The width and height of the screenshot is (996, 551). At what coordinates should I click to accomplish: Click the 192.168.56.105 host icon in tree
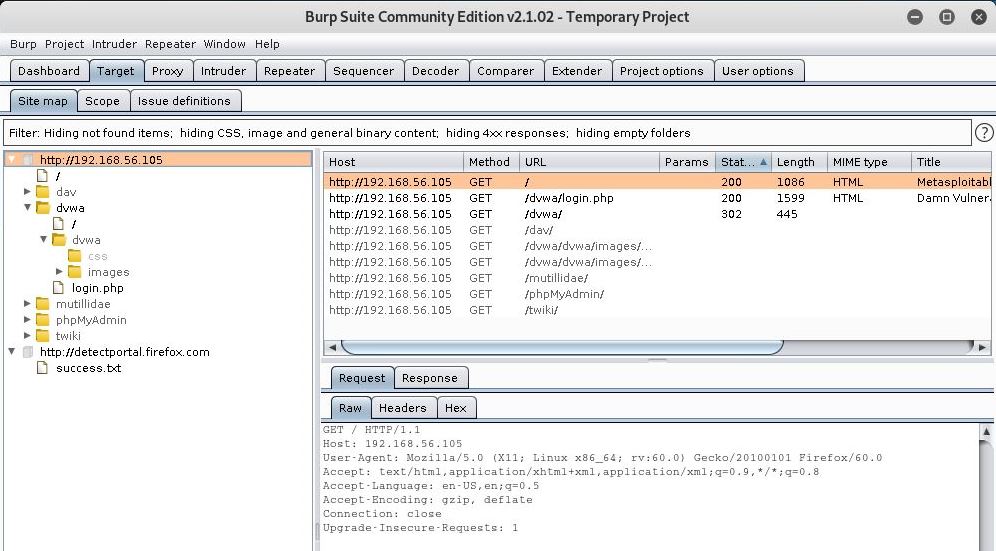(27, 160)
